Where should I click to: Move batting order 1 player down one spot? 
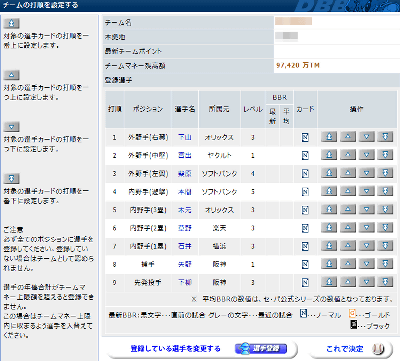(366, 137)
